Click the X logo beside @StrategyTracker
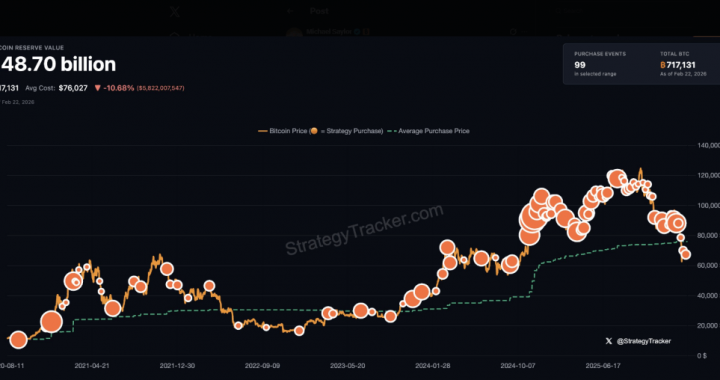 click(x=608, y=341)
